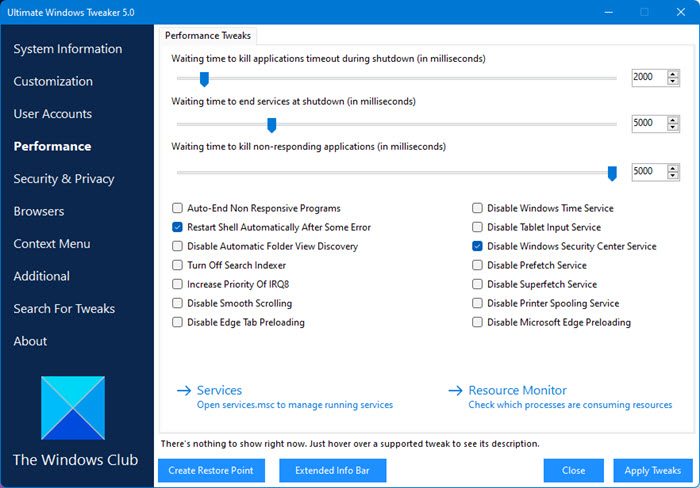Tick the Turn Off Search Indexer checkbox
Viewport: 700px width, 488px height.
click(x=177, y=265)
